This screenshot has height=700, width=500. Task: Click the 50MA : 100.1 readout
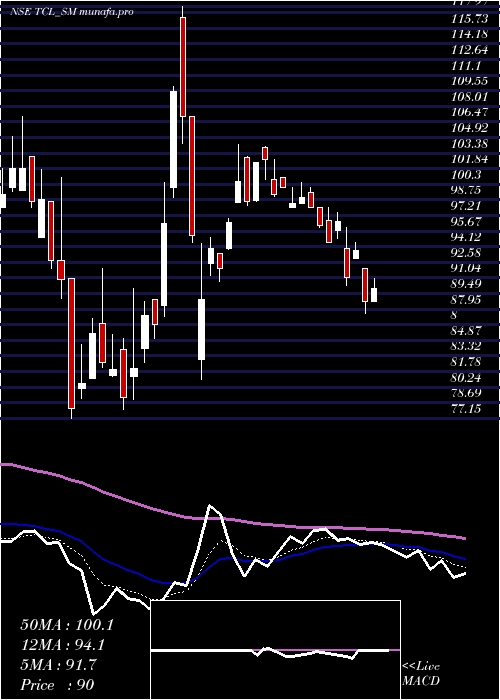pyautogui.click(x=67, y=625)
